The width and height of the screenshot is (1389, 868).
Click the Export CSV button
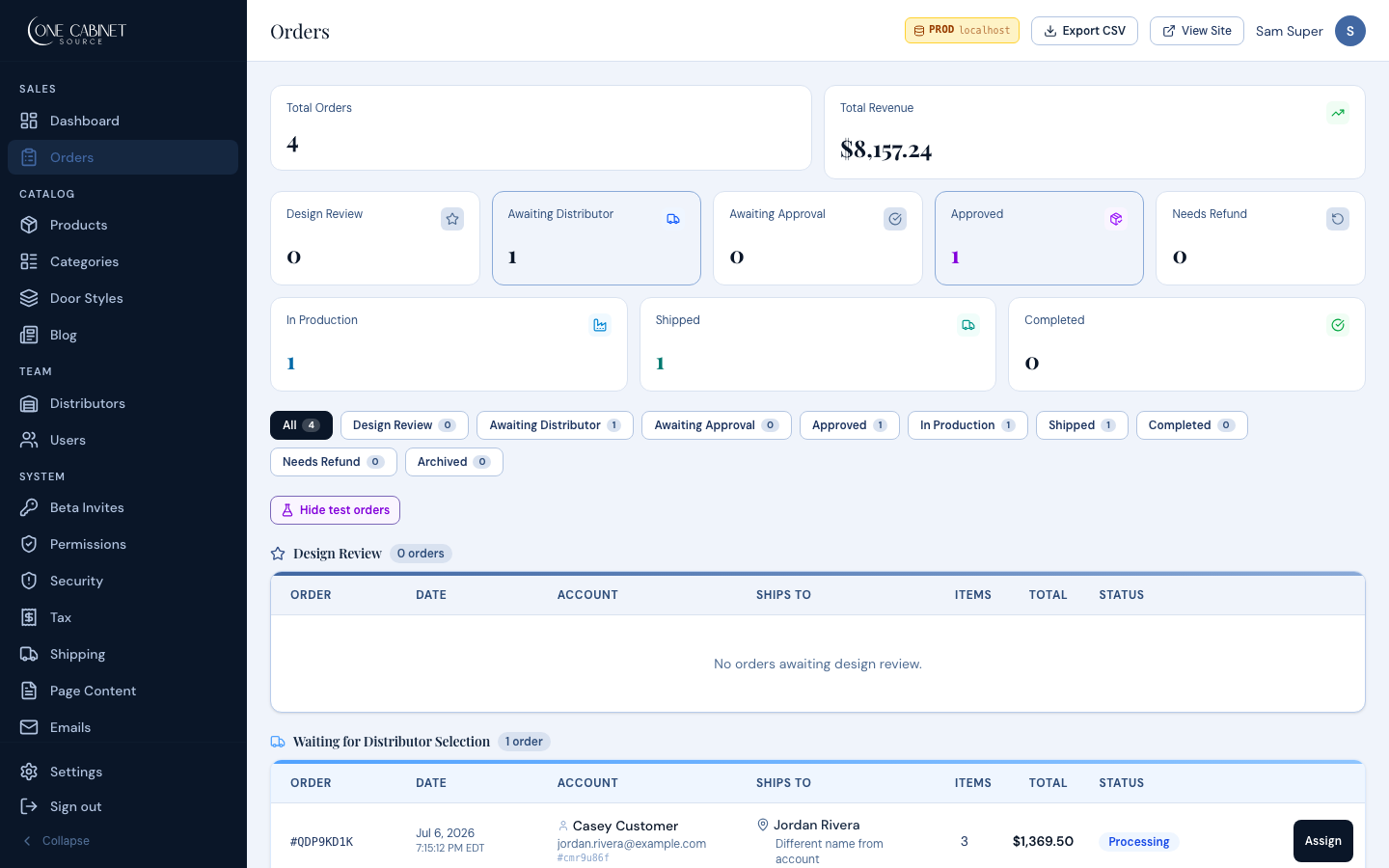[x=1084, y=31]
